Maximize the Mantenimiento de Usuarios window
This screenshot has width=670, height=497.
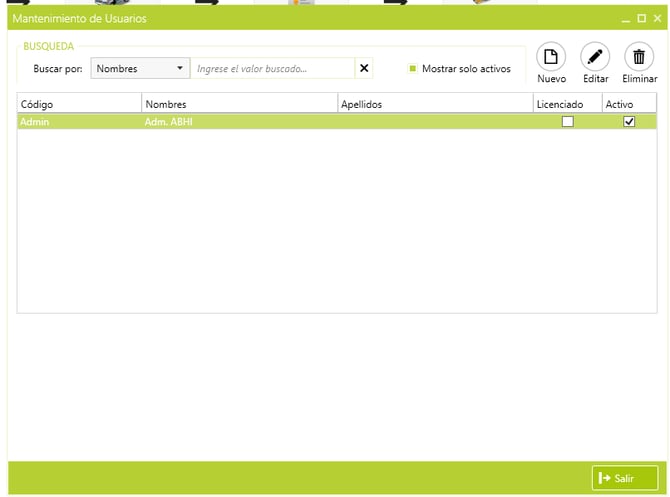(x=641, y=19)
